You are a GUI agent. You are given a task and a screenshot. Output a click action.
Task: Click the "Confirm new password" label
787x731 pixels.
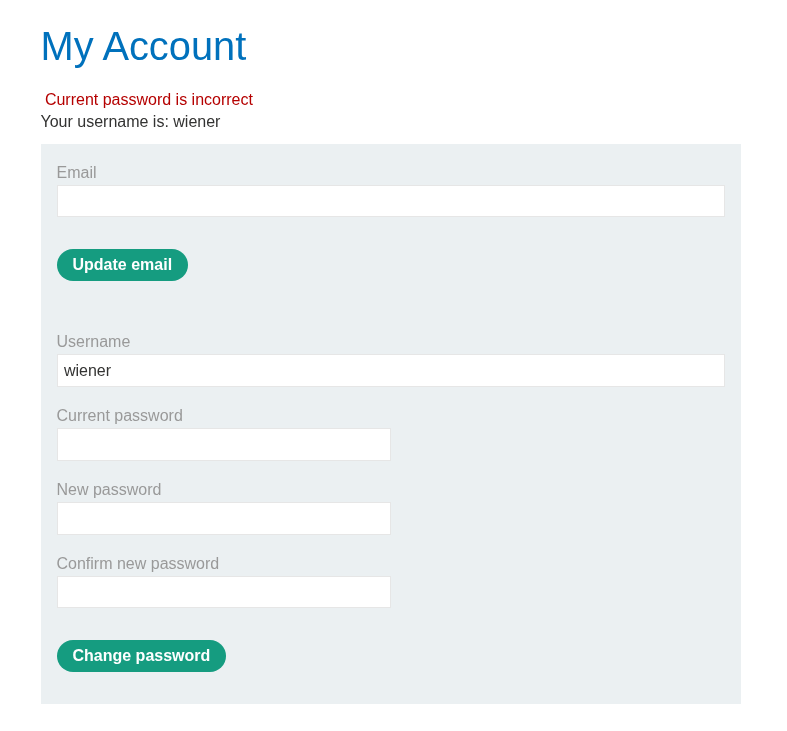137,564
